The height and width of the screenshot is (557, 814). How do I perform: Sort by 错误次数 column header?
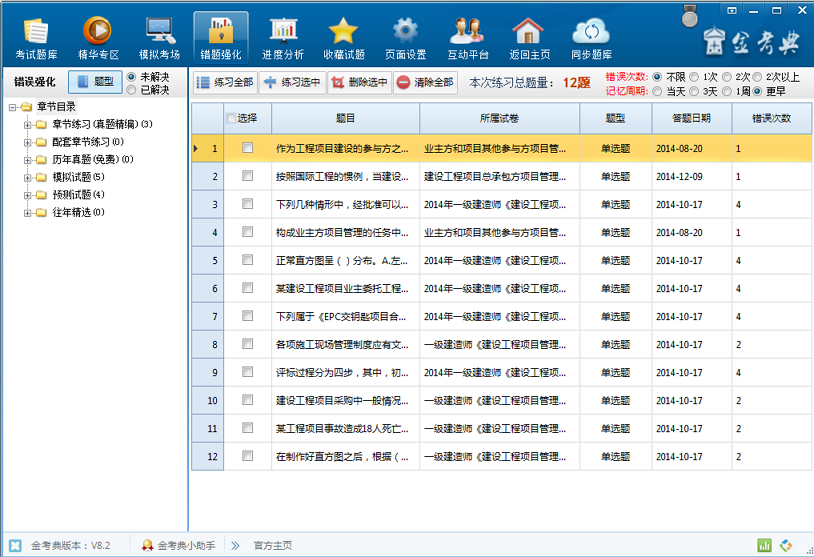[771, 118]
